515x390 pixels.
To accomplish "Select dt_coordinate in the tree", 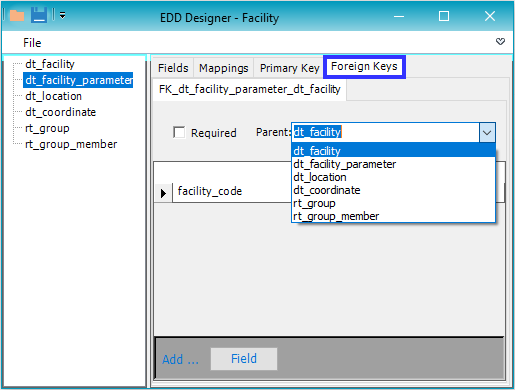I will pyautogui.click(x=60, y=112).
